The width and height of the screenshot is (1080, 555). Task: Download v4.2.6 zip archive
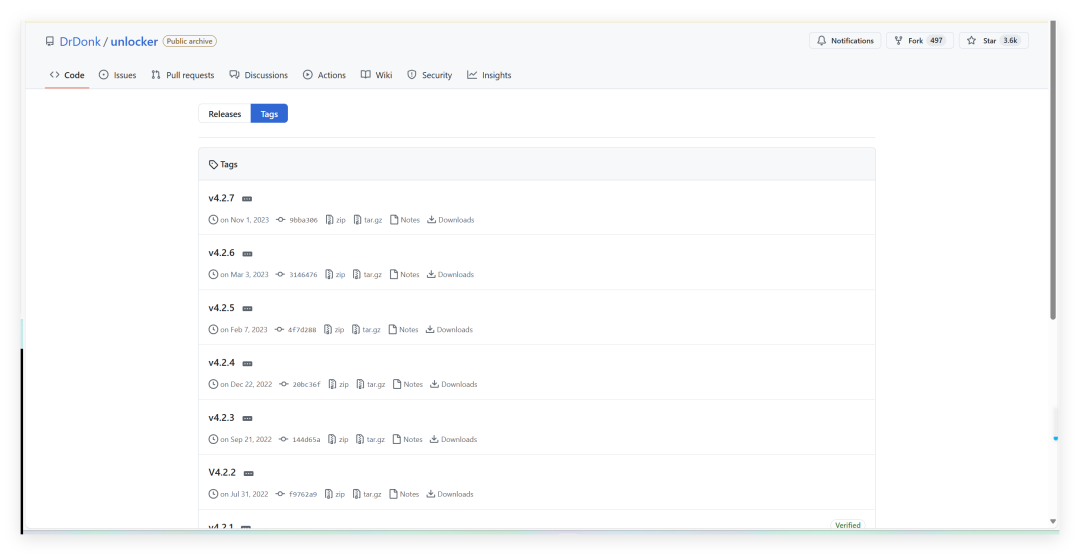[335, 275]
